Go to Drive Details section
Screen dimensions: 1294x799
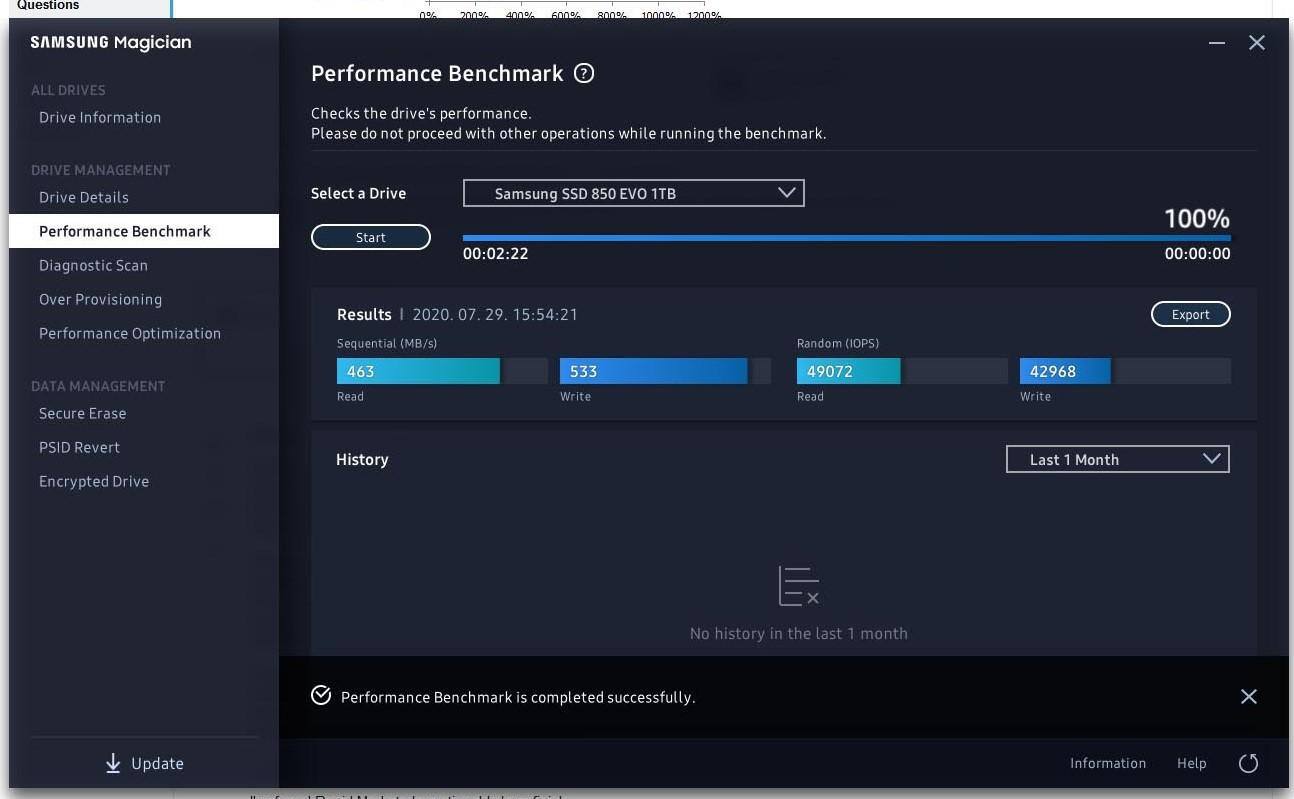click(84, 197)
